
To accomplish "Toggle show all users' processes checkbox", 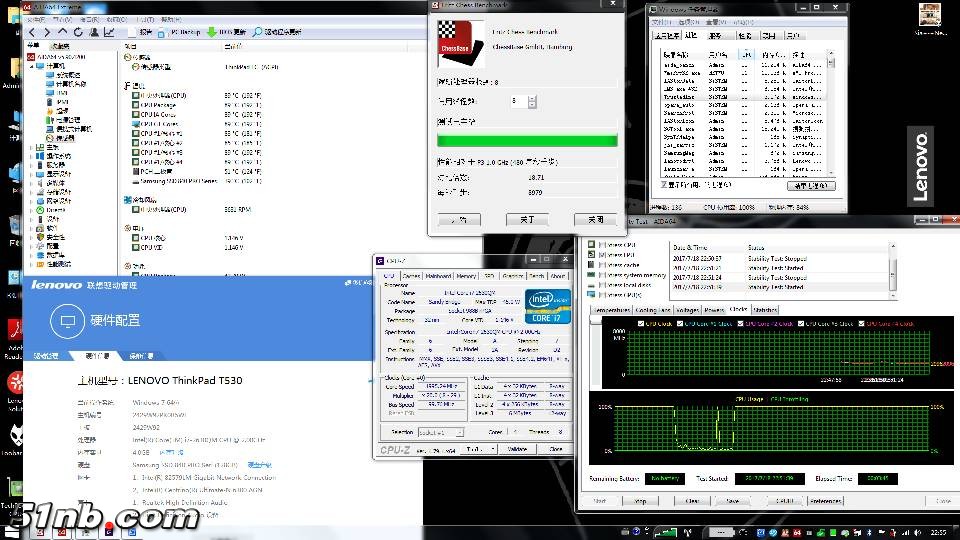I will [x=664, y=184].
